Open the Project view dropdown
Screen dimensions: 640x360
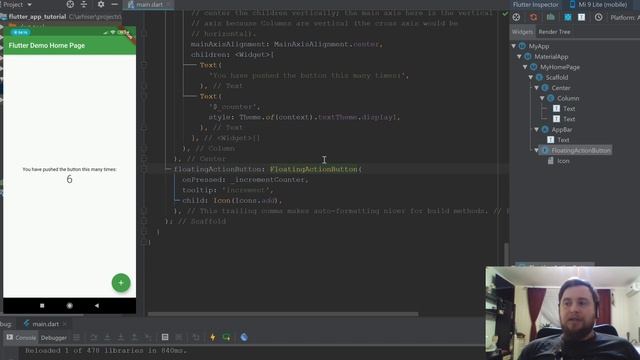[16, 4]
